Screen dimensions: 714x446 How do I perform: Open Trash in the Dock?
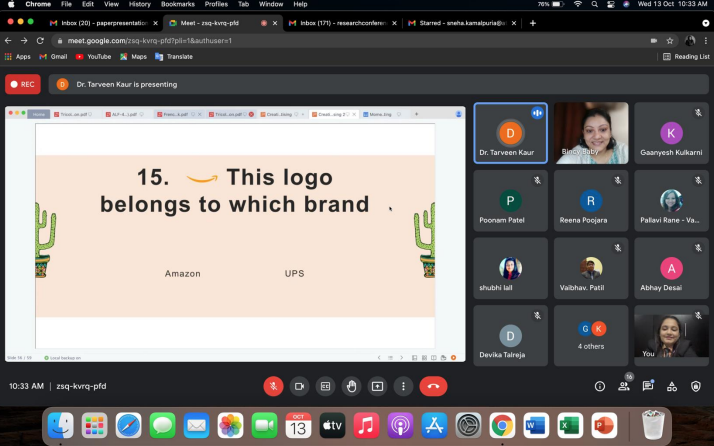coord(653,425)
